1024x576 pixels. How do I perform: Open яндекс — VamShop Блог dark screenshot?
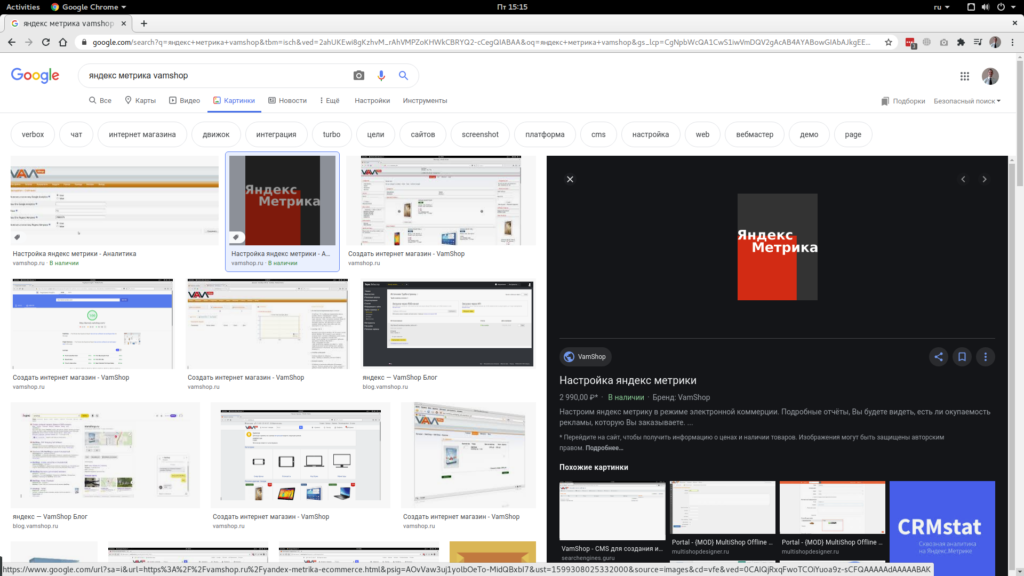448,324
